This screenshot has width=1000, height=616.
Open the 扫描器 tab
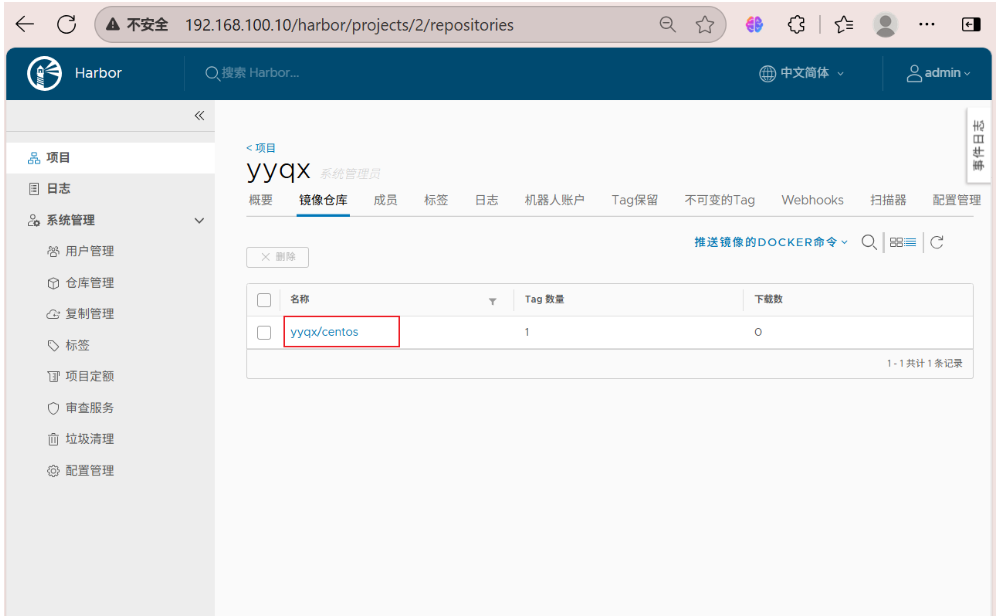pyautogui.click(x=888, y=200)
